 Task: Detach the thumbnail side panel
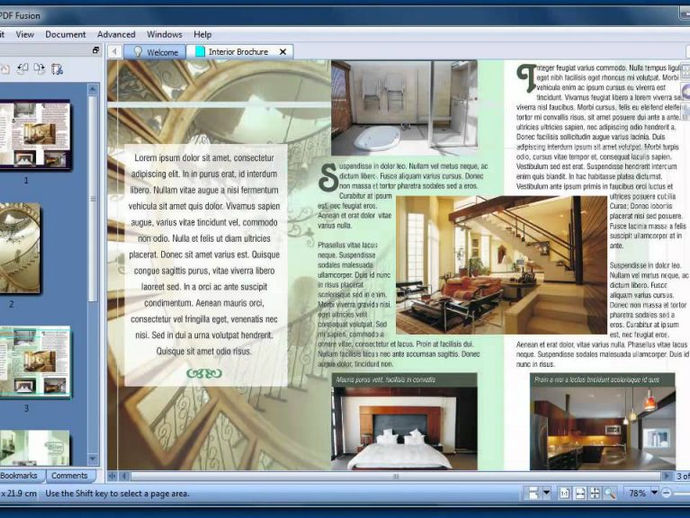point(95,50)
